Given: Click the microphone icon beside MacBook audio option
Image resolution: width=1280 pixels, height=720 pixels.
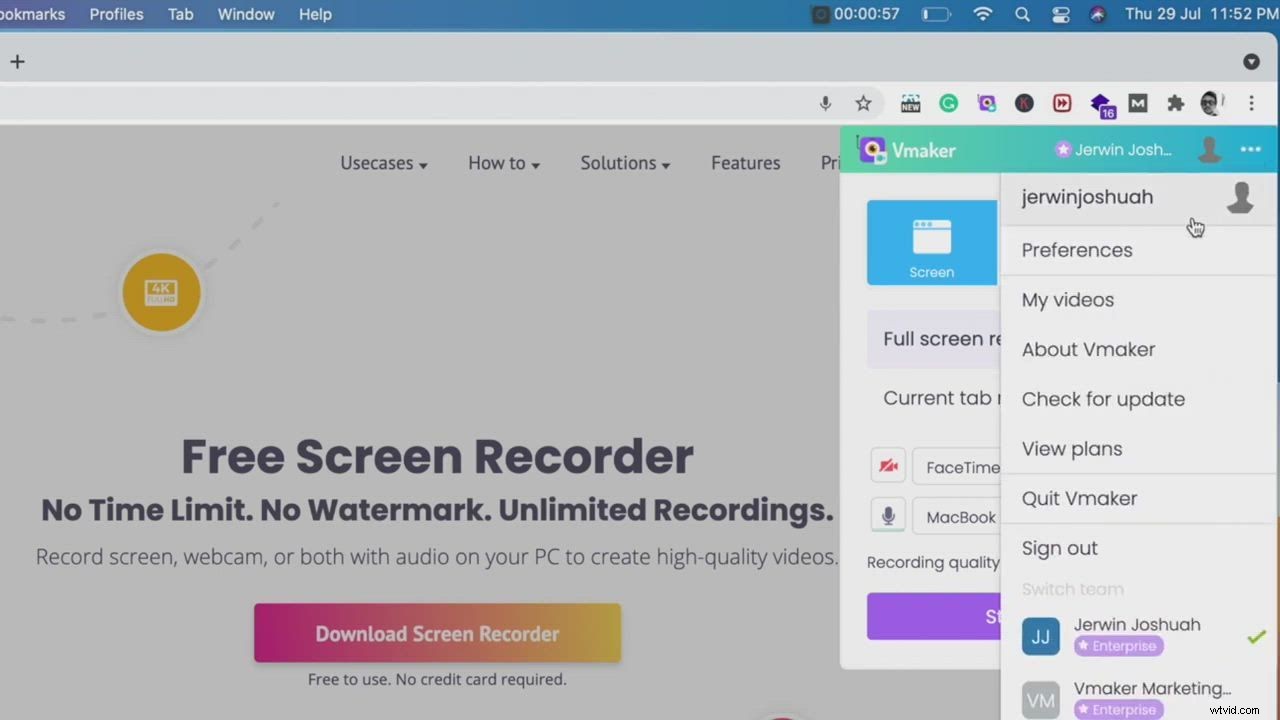Looking at the screenshot, I should [888, 516].
